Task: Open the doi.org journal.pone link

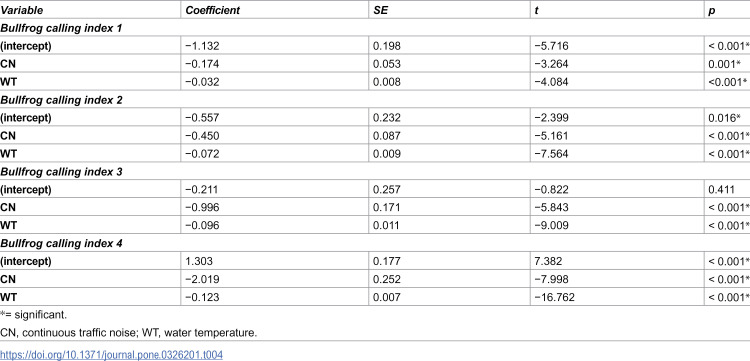Action: pos(111,355)
